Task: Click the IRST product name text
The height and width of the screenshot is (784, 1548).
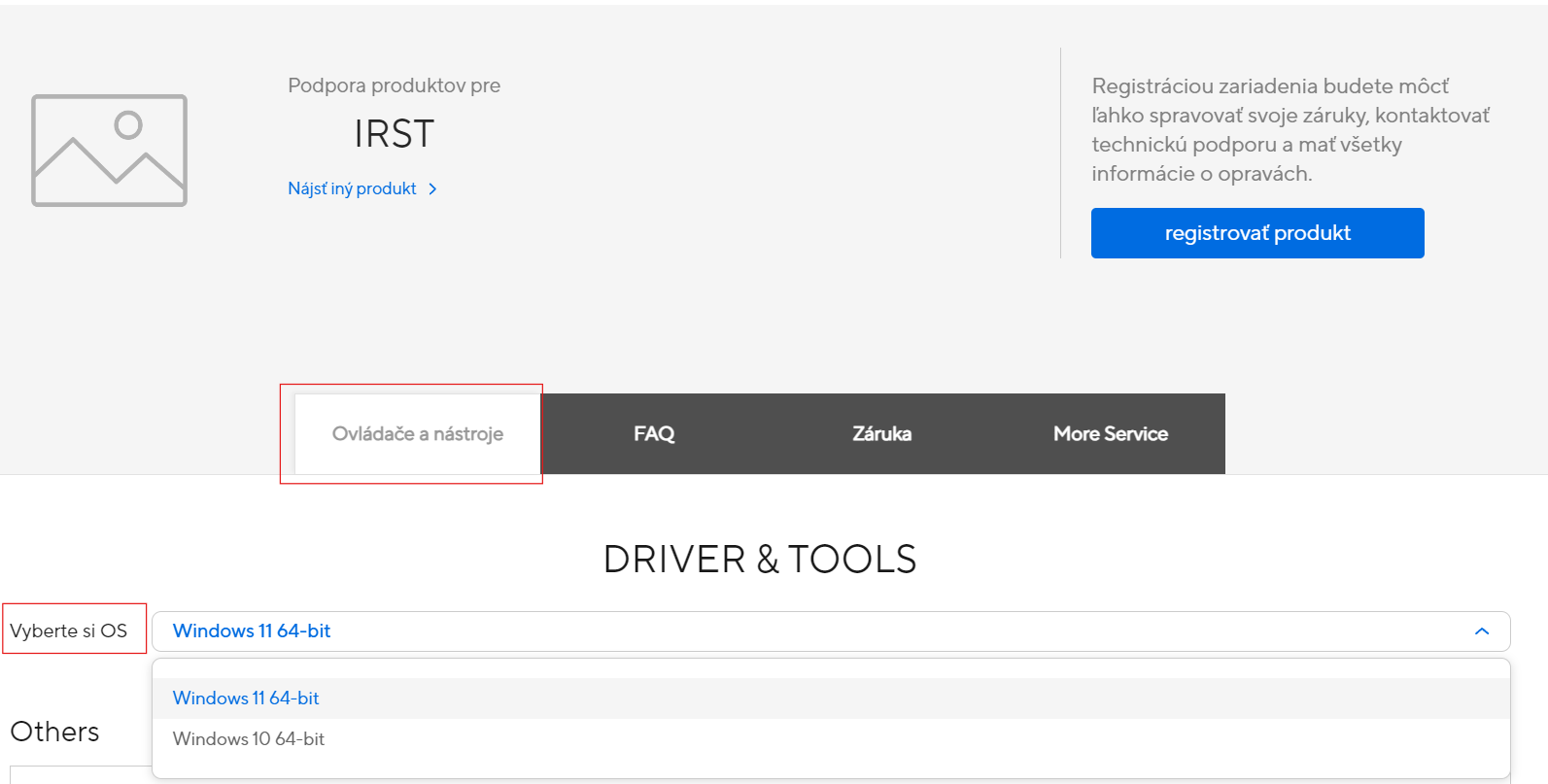Action: pyautogui.click(x=394, y=134)
